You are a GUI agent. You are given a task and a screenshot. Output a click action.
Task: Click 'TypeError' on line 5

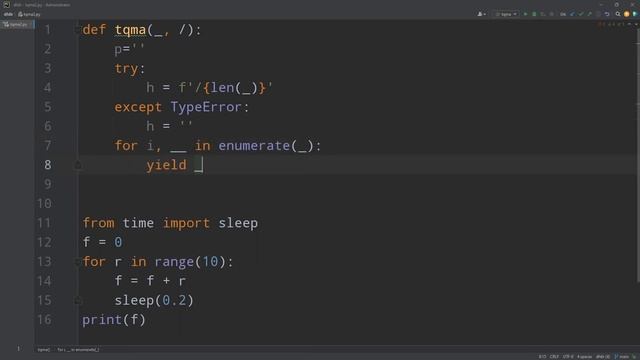pyautogui.click(x=206, y=107)
